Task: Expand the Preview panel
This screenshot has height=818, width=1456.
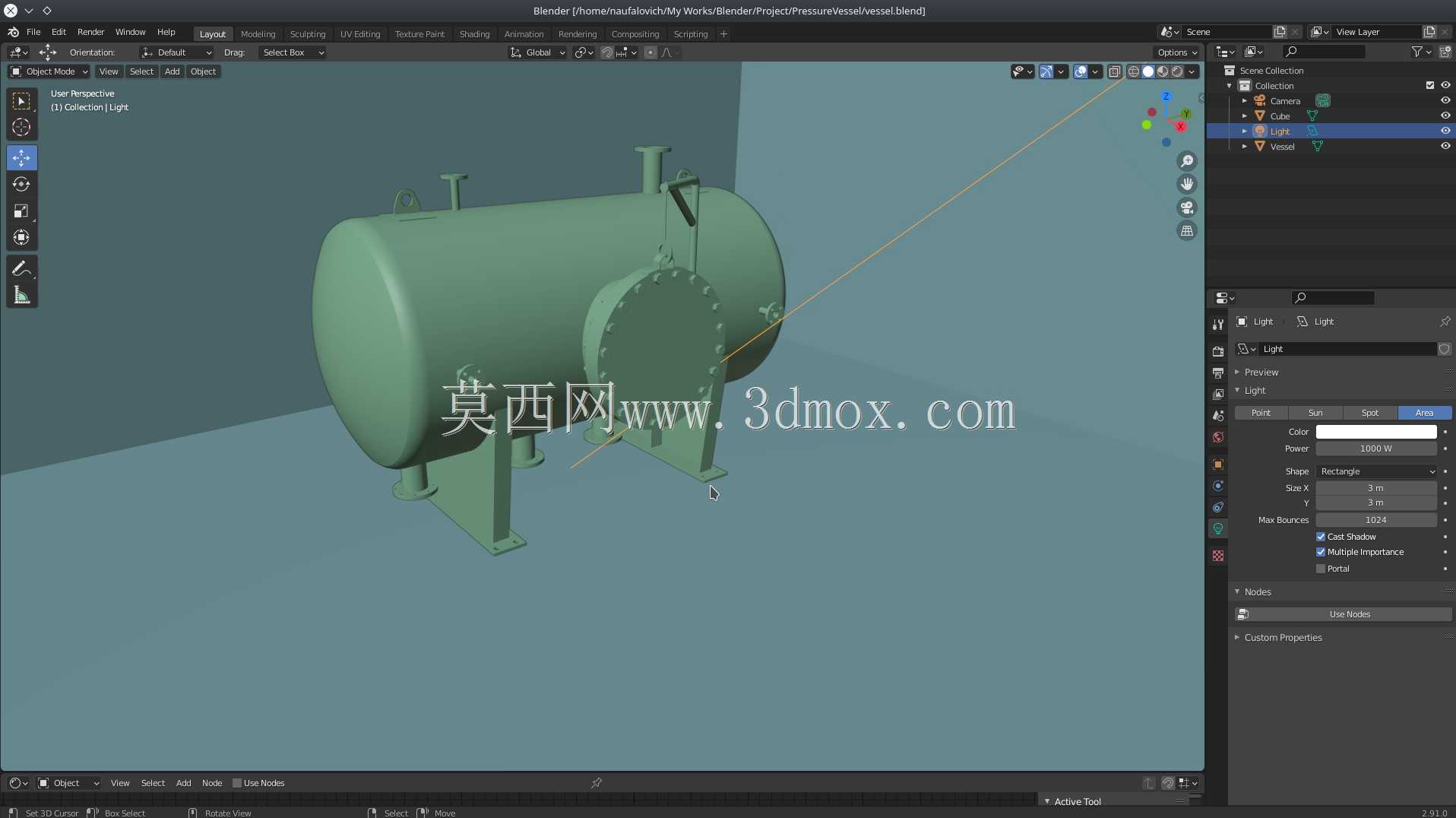Action: (1237, 373)
